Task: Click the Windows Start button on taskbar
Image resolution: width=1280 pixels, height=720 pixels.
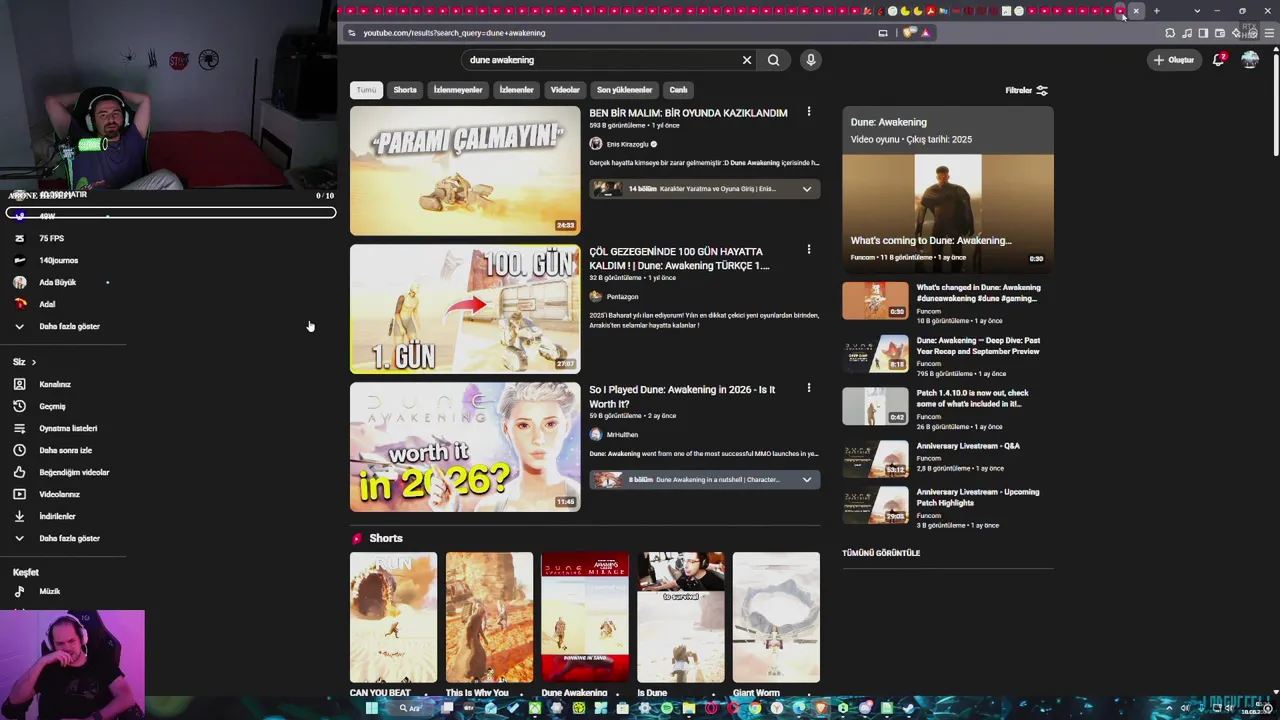Action: pos(371,708)
